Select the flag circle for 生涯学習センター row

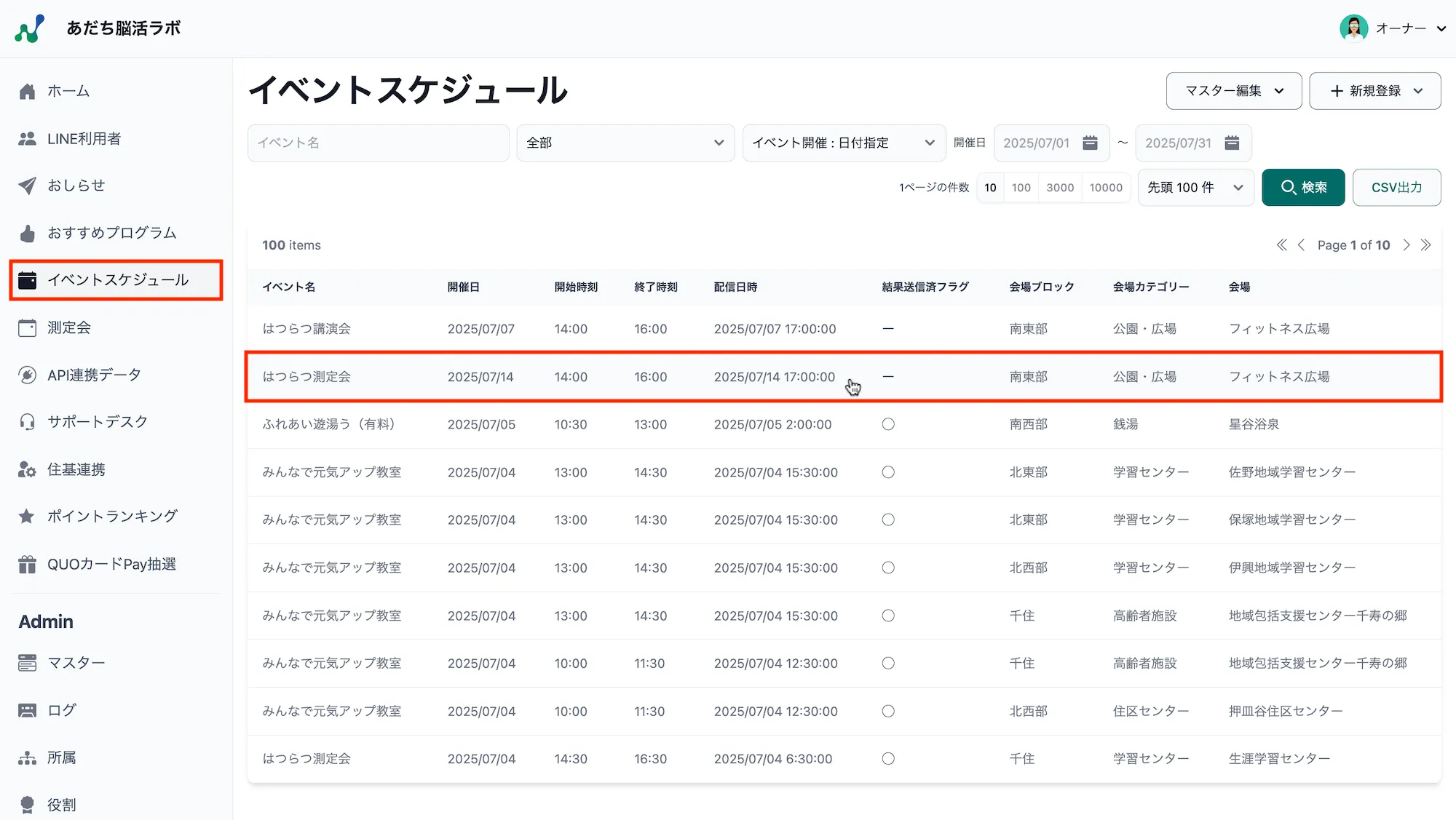(x=888, y=758)
